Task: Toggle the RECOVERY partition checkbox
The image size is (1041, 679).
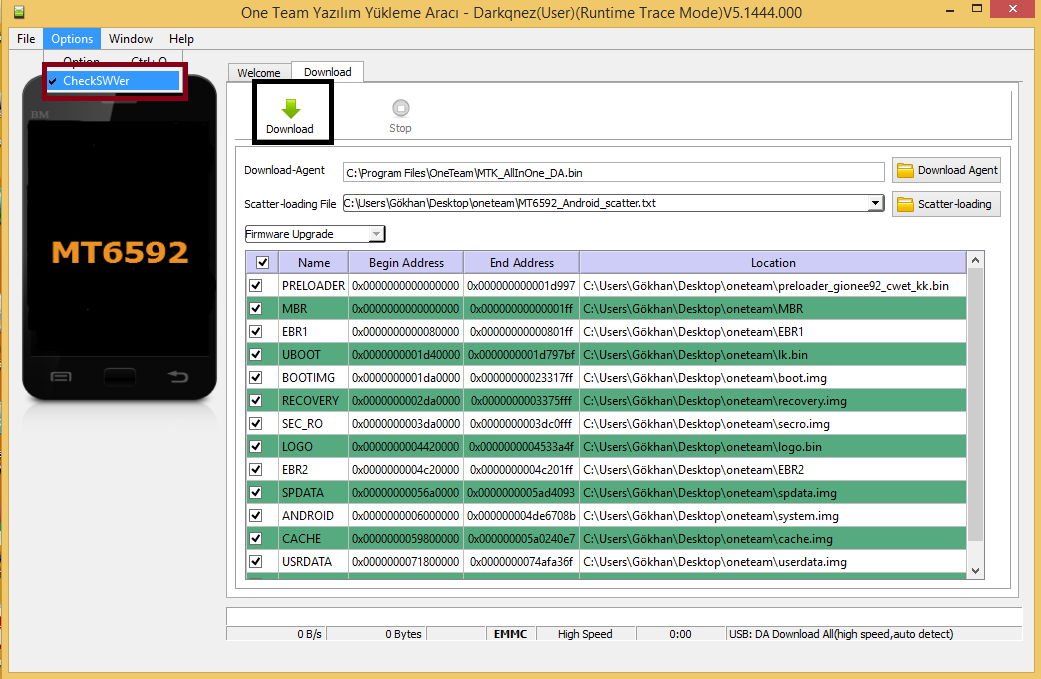Action: click(x=256, y=401)
